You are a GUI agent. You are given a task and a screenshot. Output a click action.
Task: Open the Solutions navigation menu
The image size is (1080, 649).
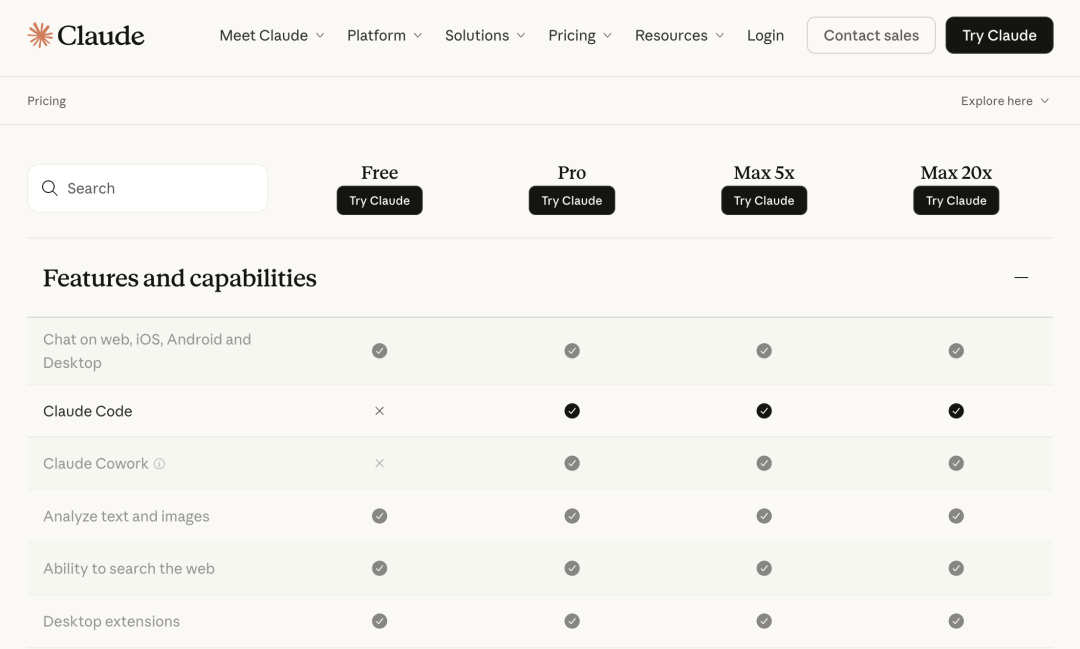pos(484,35)
